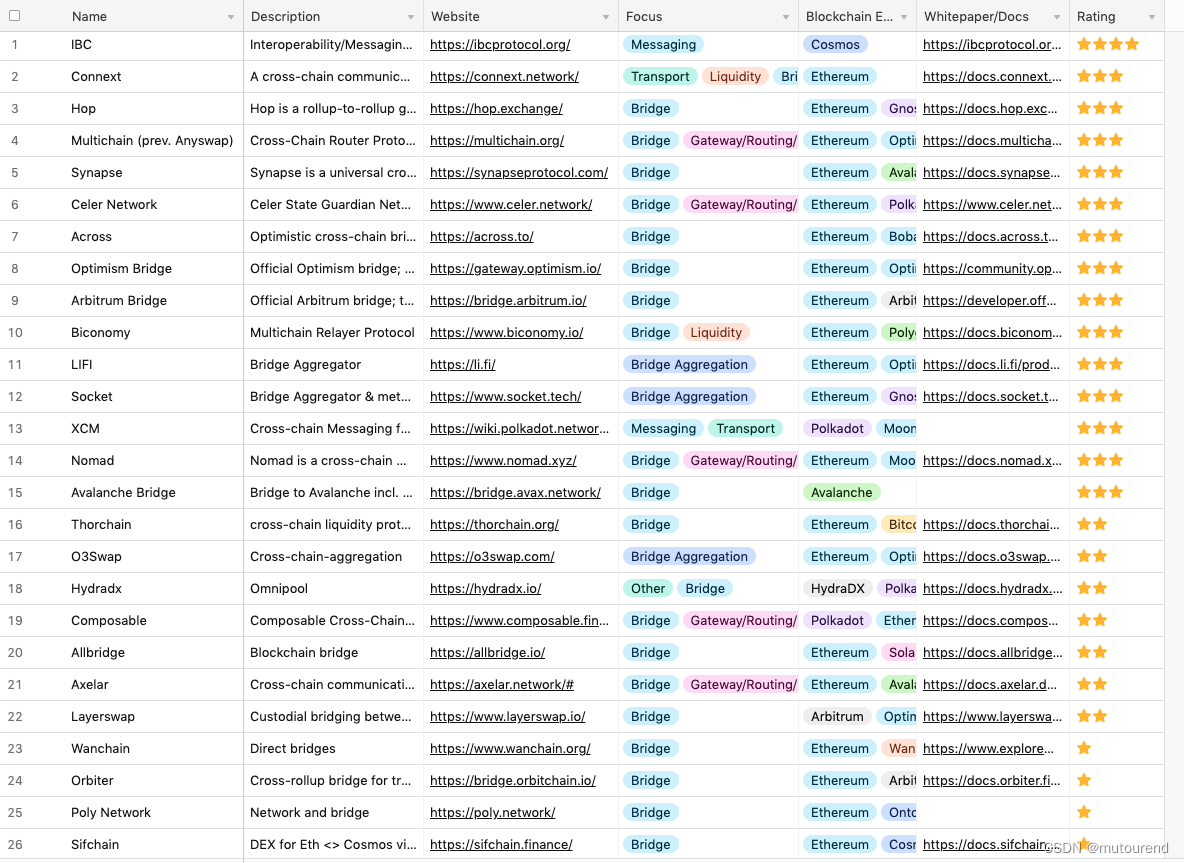Select the HydraDX blockchain tag
This screenshot has height=863, width=1184.
[x=837, y=588]
